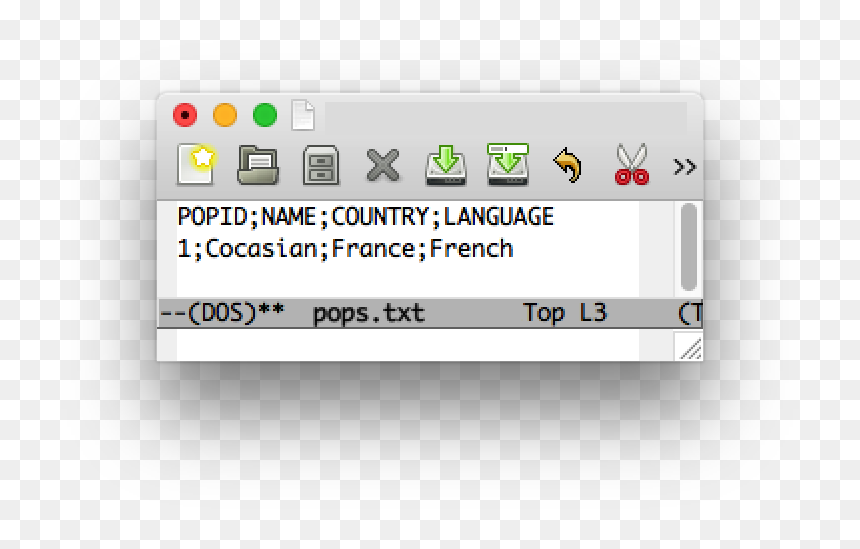Cut selection with scissors icon
The image size is (860, 549).
point(632,164)
